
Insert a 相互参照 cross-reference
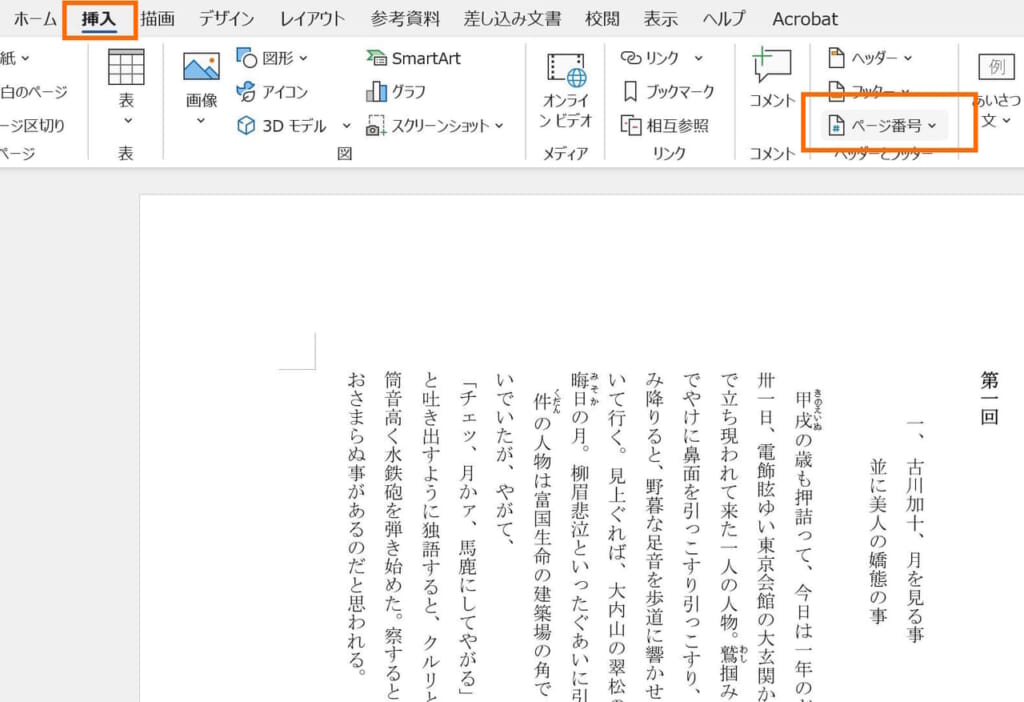click(665, 125)
